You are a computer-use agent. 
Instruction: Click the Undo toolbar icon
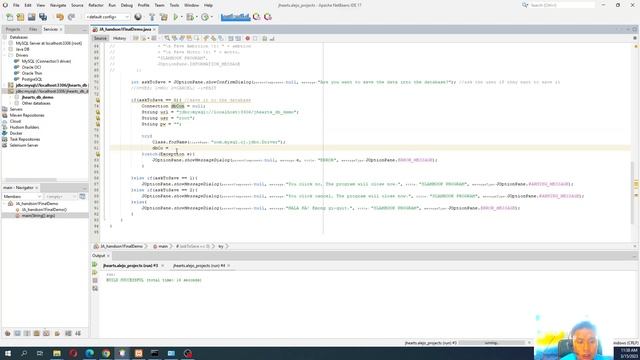pos(60,17)
